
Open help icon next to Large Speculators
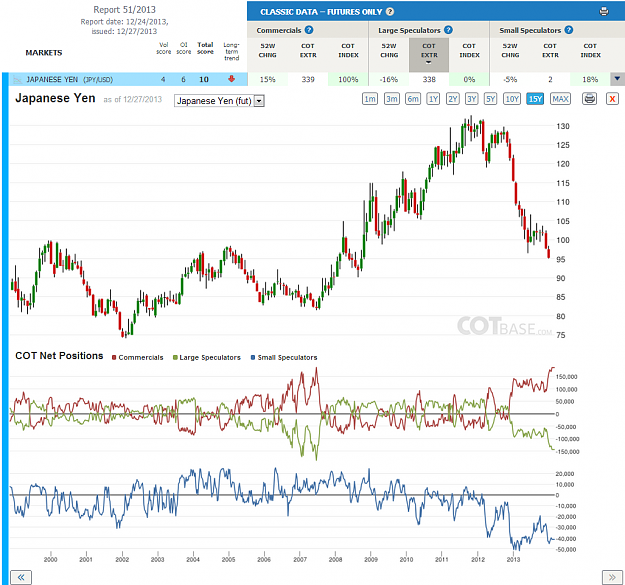(x=448, y=30)
